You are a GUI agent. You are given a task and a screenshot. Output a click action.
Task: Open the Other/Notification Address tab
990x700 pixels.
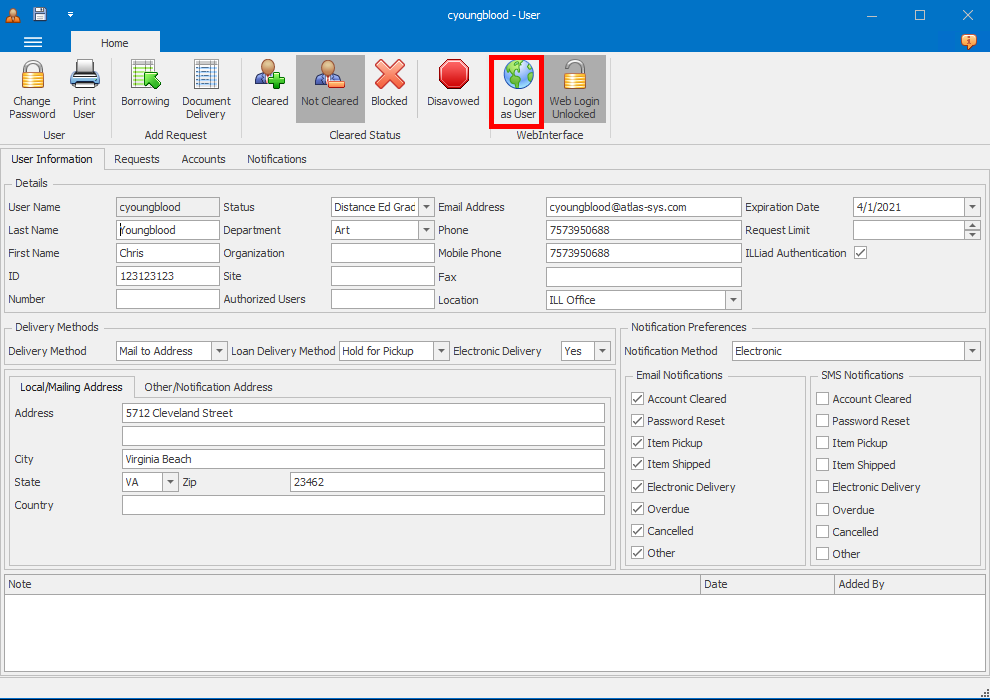pyautogui.click(x=208, y=387)
